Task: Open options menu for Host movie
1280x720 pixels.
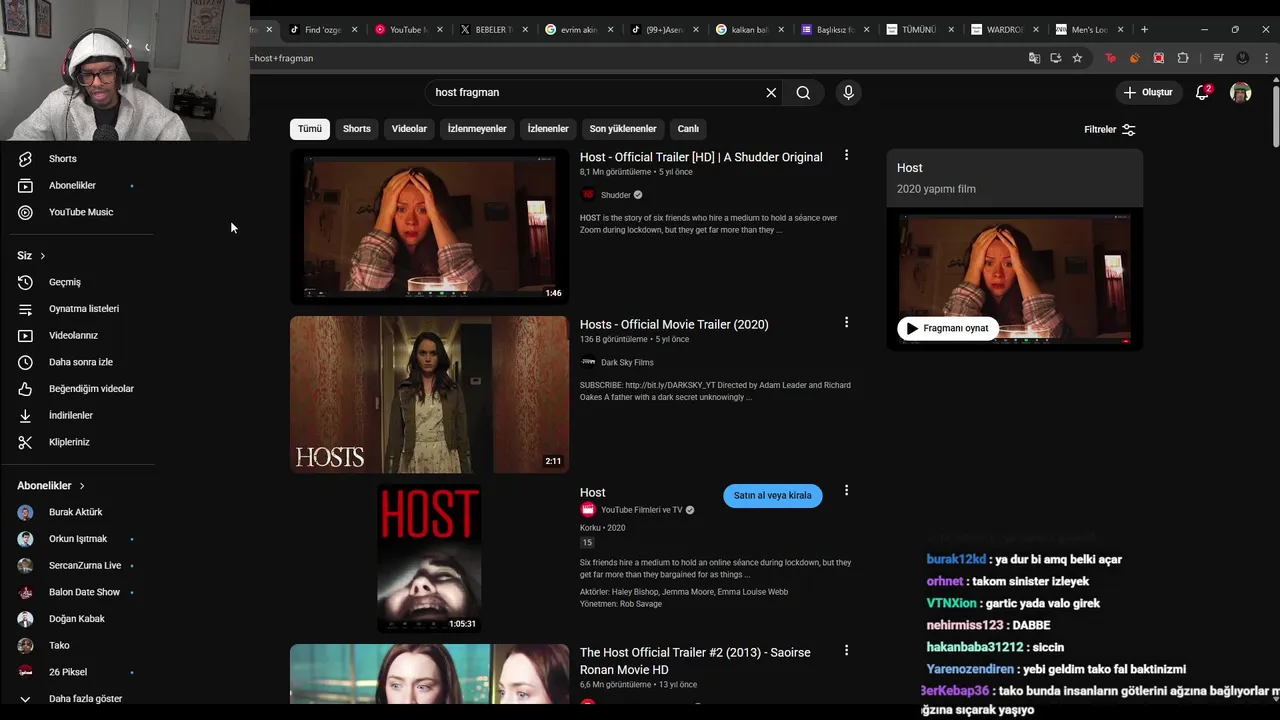Action: coord(846,490)
